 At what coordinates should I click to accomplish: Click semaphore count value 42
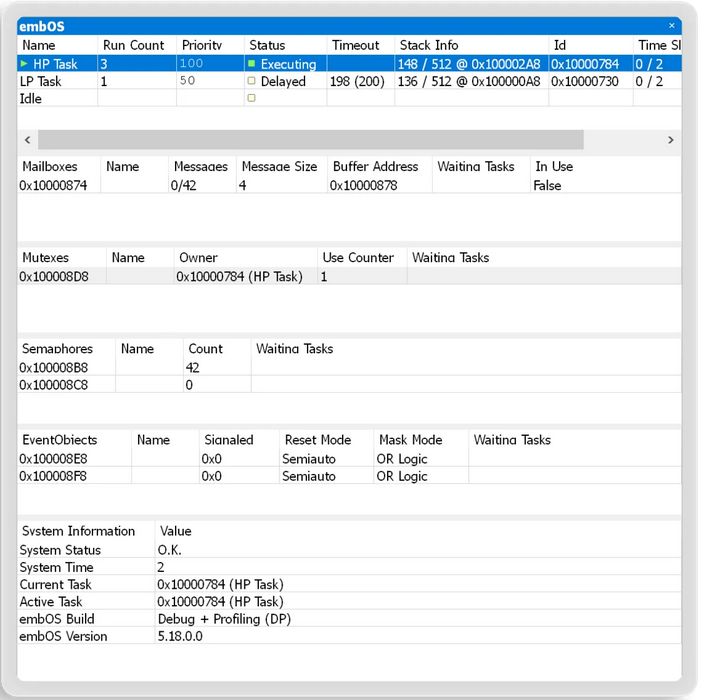[x=193, y=368]
